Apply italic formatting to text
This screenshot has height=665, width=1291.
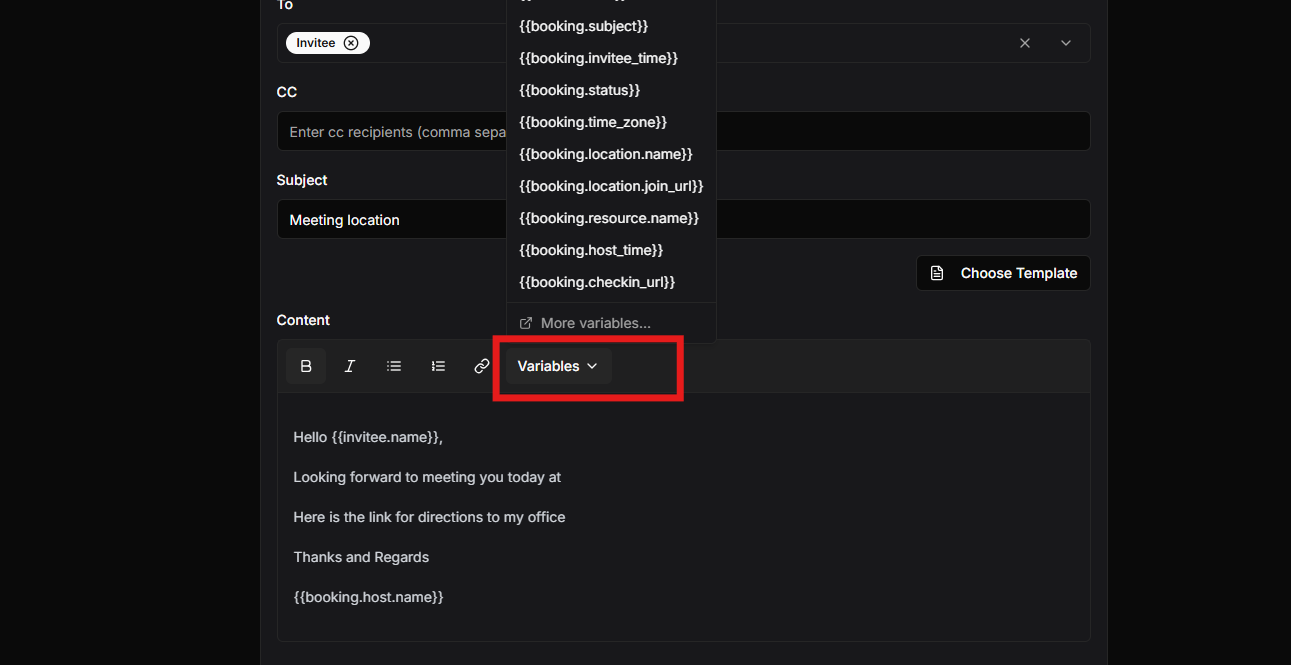350,366
